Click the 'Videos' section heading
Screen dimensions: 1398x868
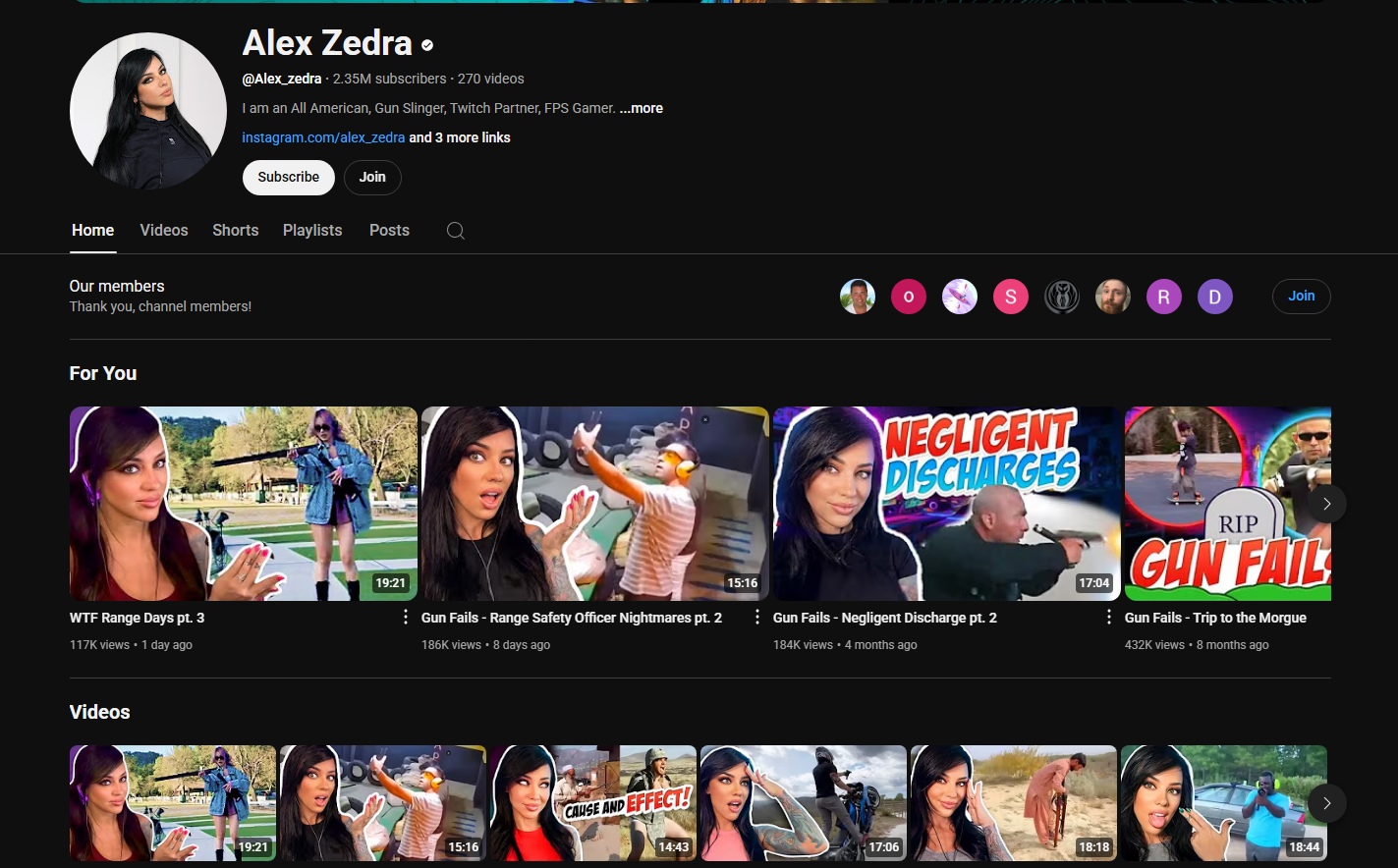tap(100, 713)
